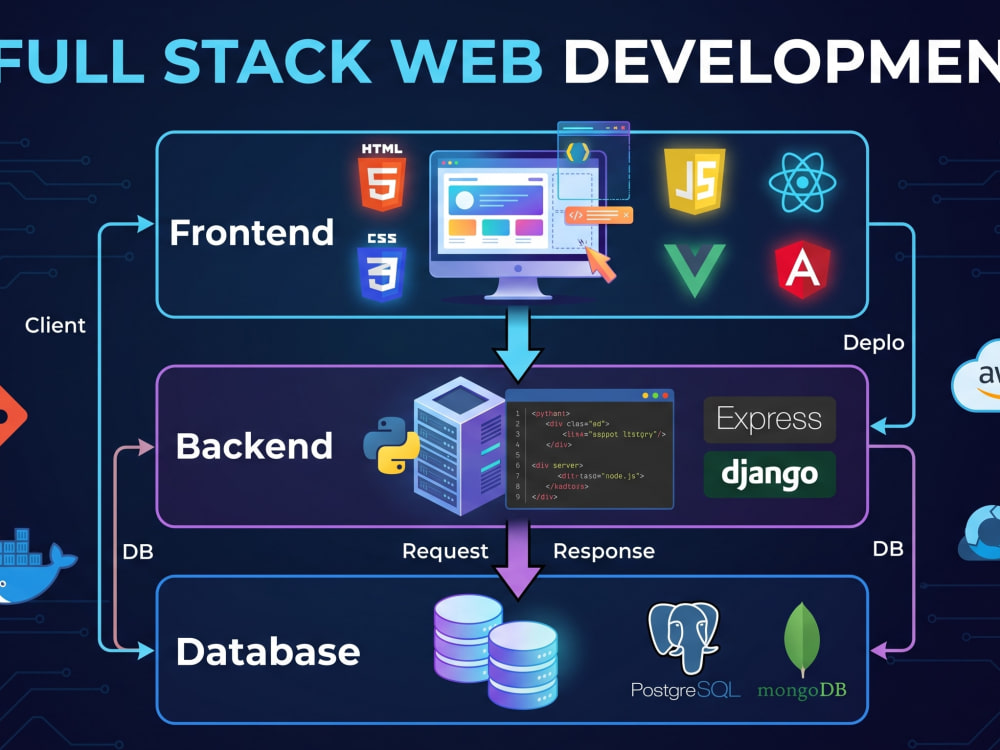Viewport: 1000px width, 750px height.
Task: Click the Backend label
Action: coord(254,446)
